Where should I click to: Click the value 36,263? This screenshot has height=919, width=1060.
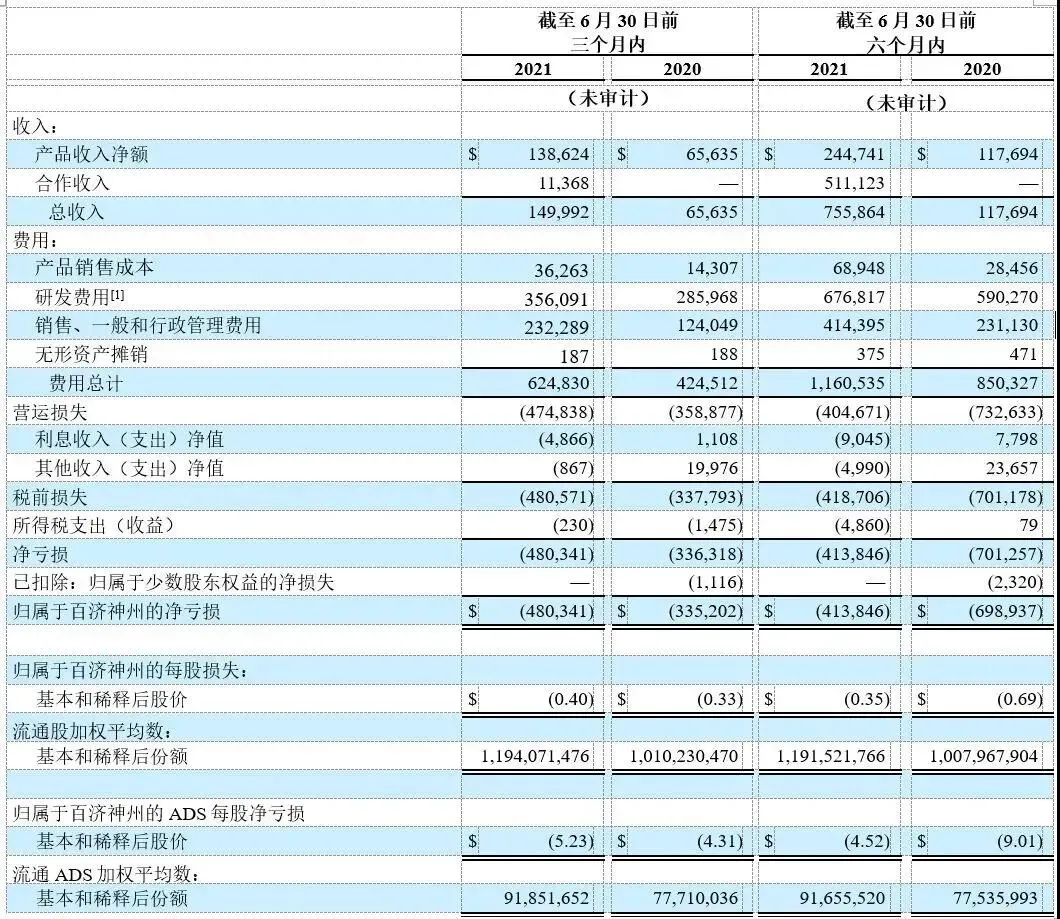(x=561, y=270)
